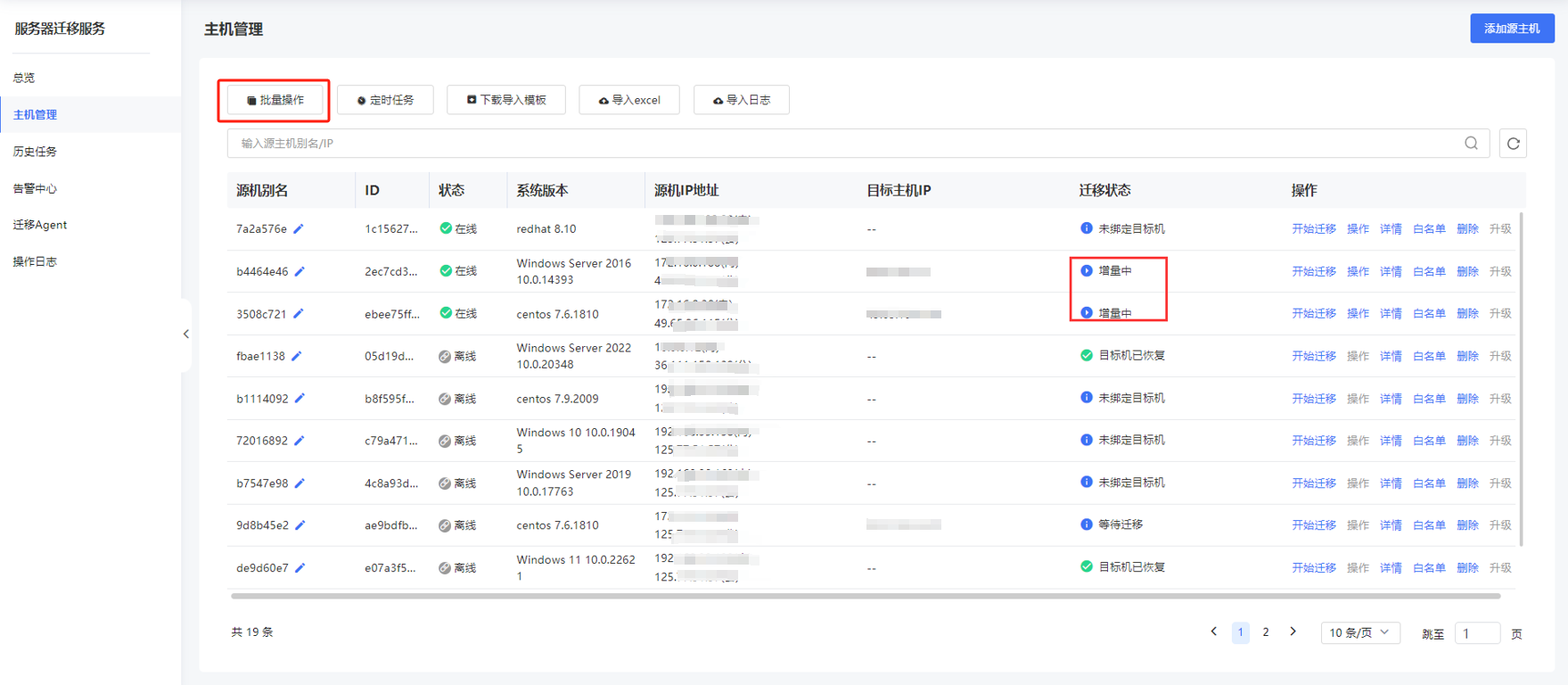1568x685 pixels.
Task: Click the table horizontal scrollbar
Action: point(866,596)
